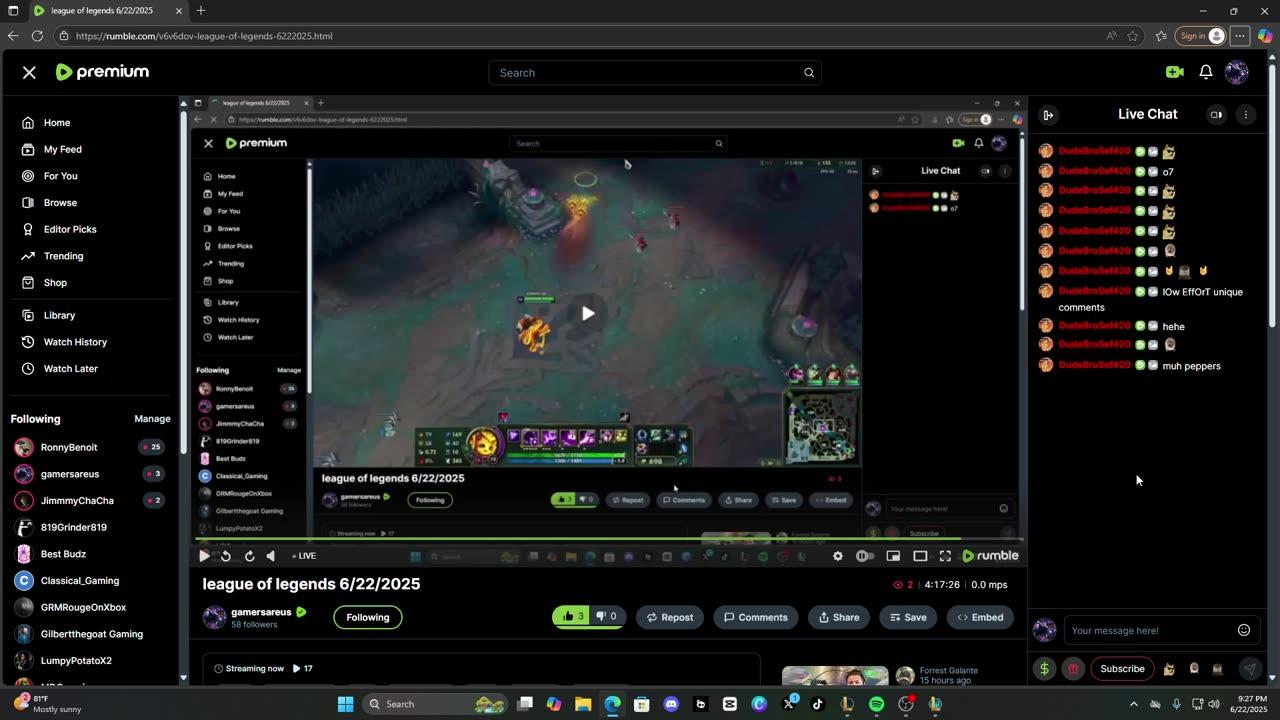Click Manage next to Following
The image size is (1280, 720).
152,419
